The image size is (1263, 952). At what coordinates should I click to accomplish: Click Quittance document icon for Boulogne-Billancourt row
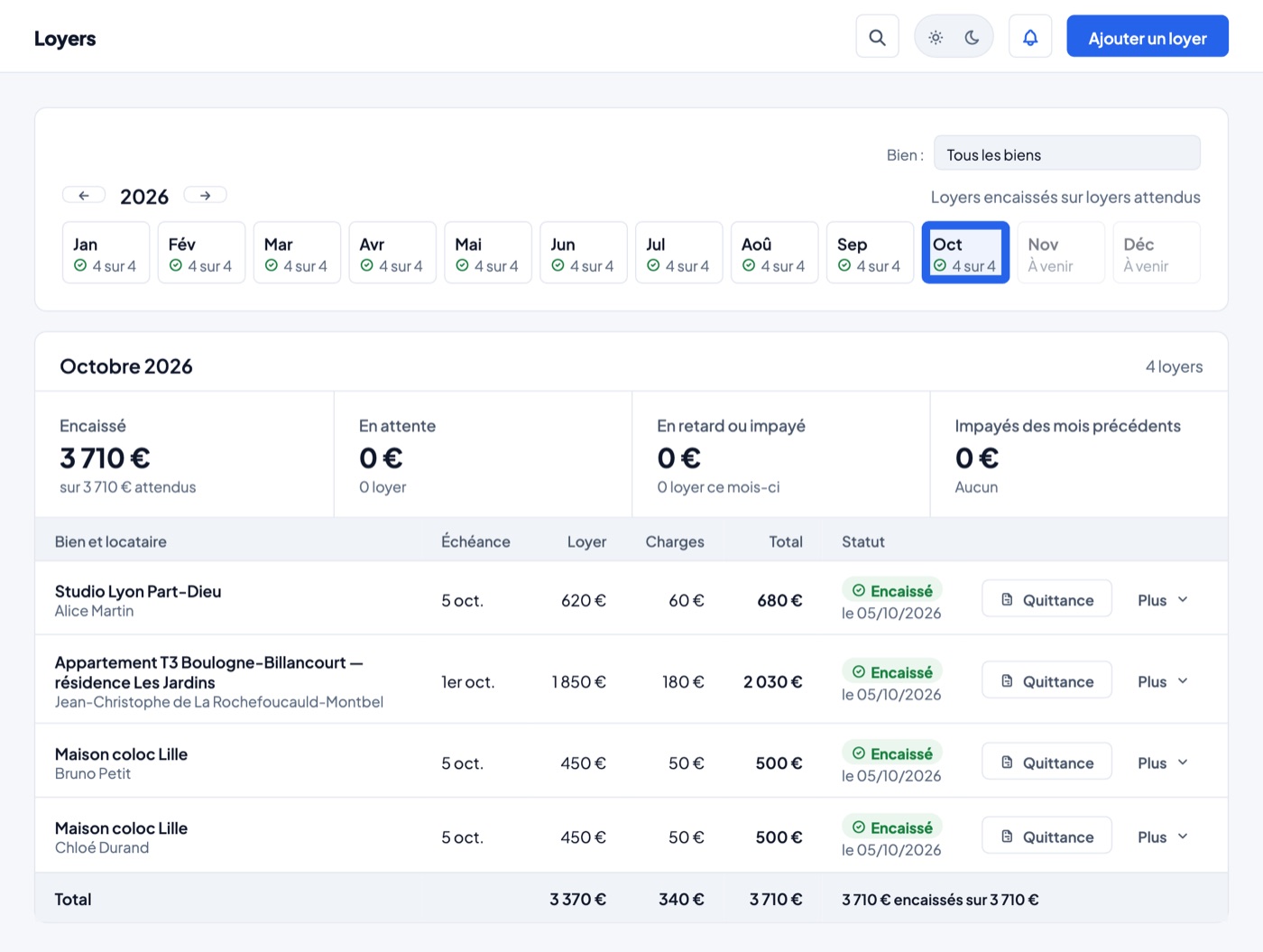(x=1007, y=680)
